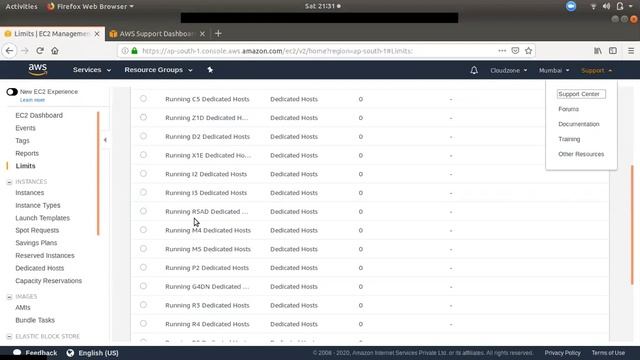Open the notifications bell icon
Viewport: 640px width, 360px height.
474,70
